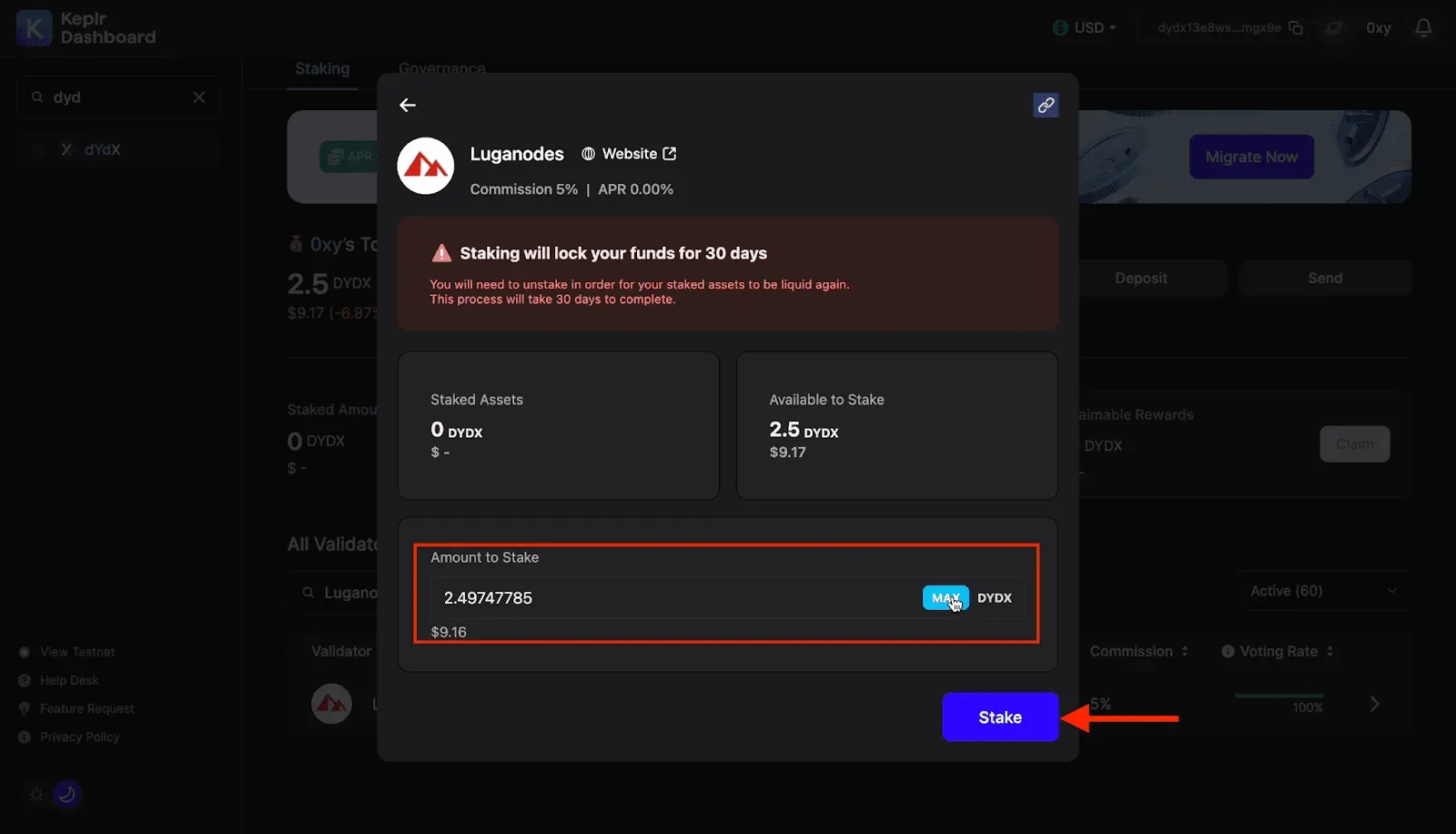Click the magnifier icon in validator search

308,593
